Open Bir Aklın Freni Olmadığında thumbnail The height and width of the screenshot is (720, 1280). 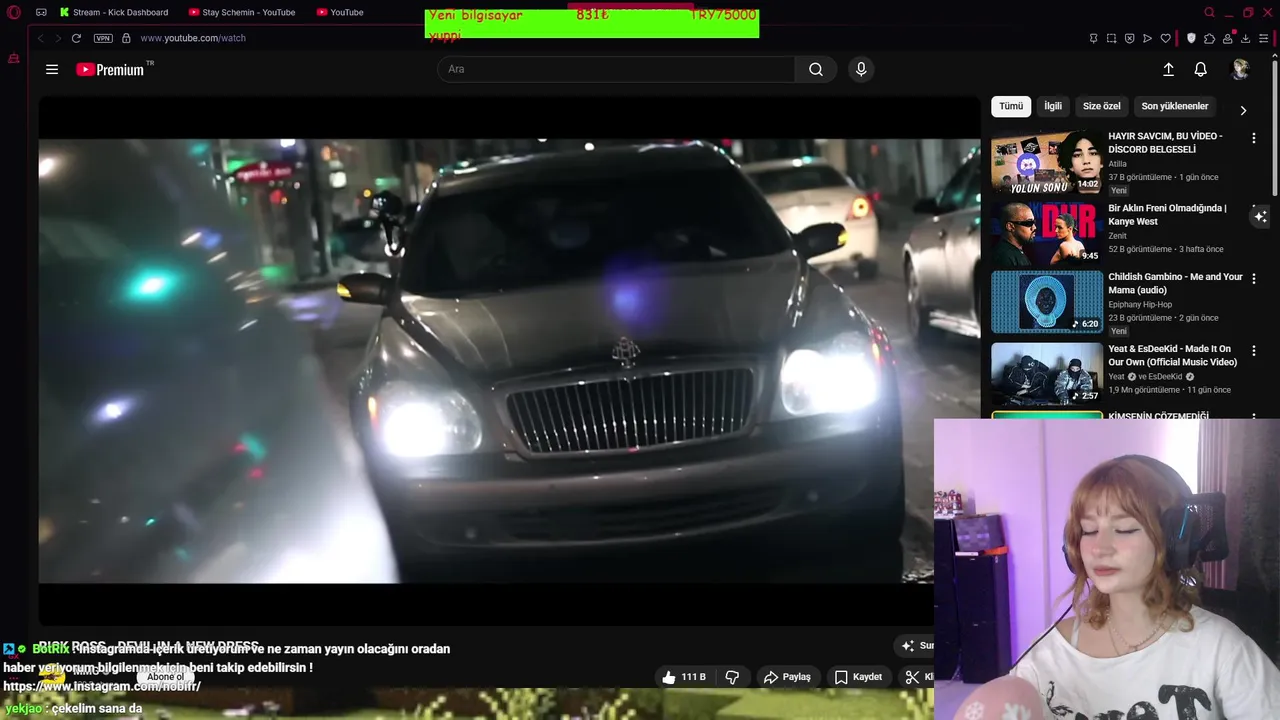(x=1047, y=233)
